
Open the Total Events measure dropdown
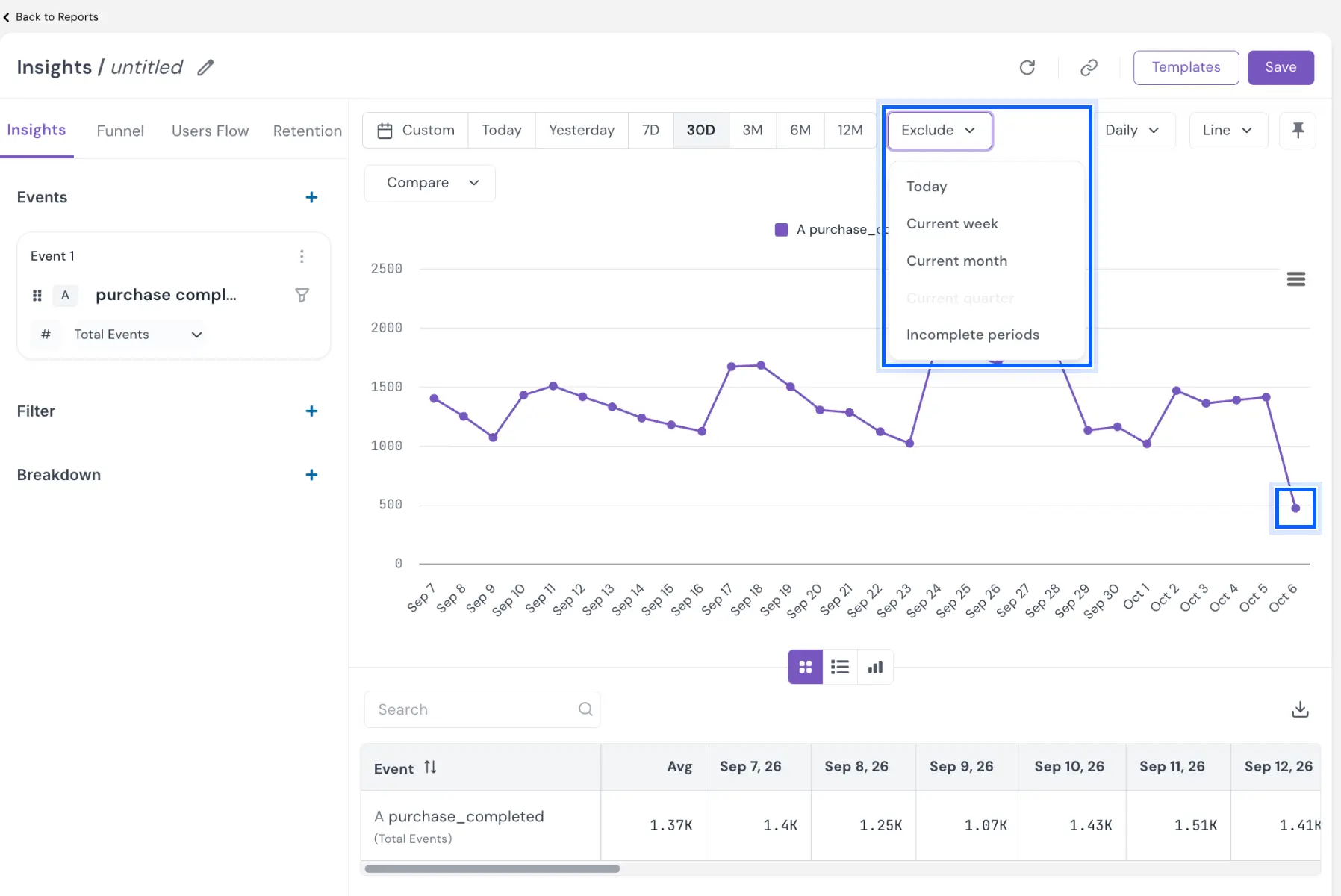138,335
